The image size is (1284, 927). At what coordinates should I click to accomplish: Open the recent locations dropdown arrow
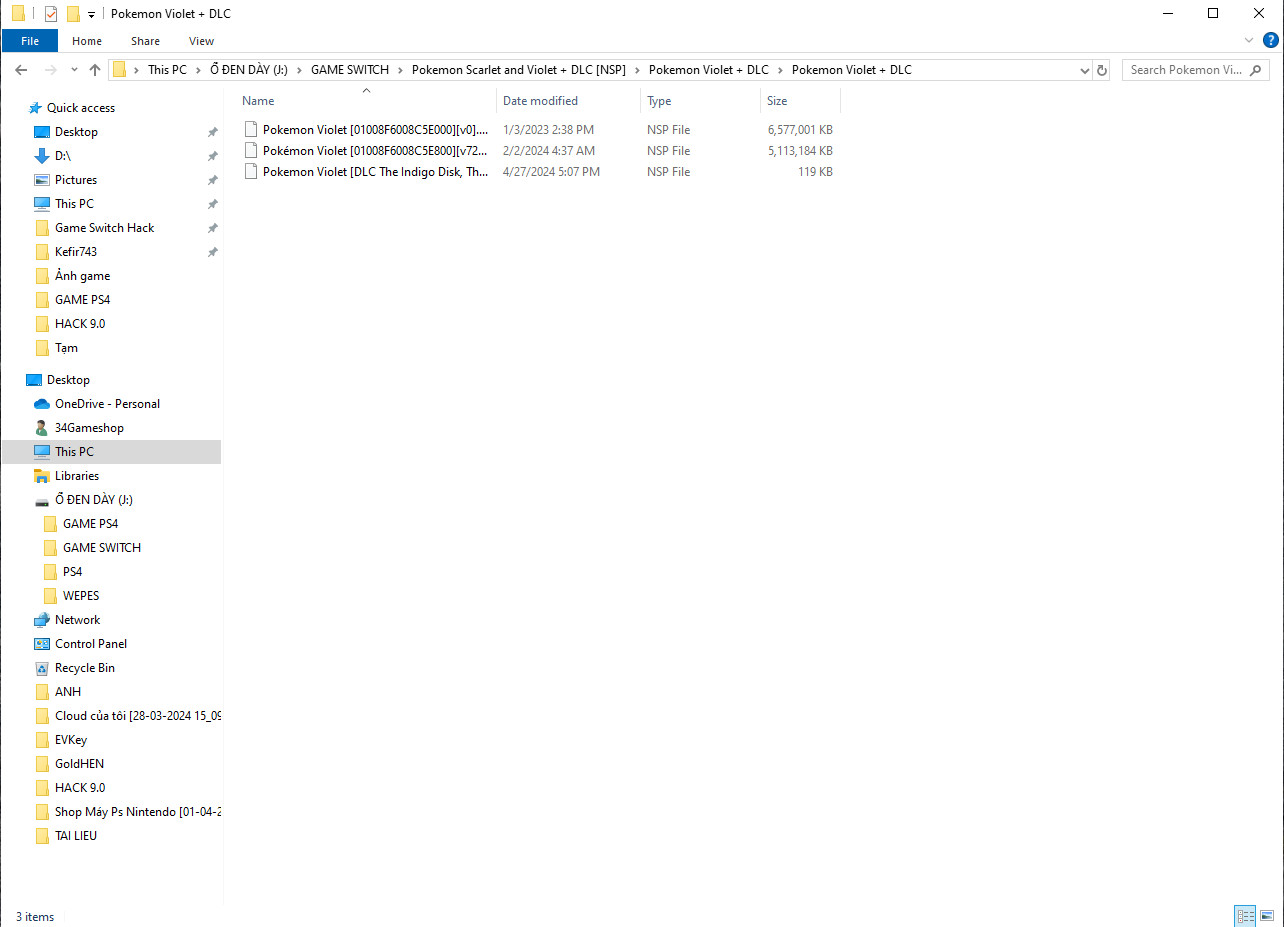point(74,70)
